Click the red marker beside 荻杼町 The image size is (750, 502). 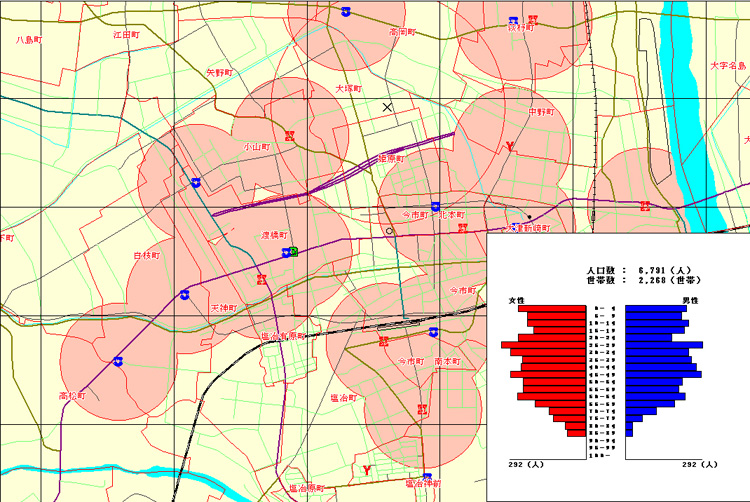pyautogui.click(x=533, y=20)
